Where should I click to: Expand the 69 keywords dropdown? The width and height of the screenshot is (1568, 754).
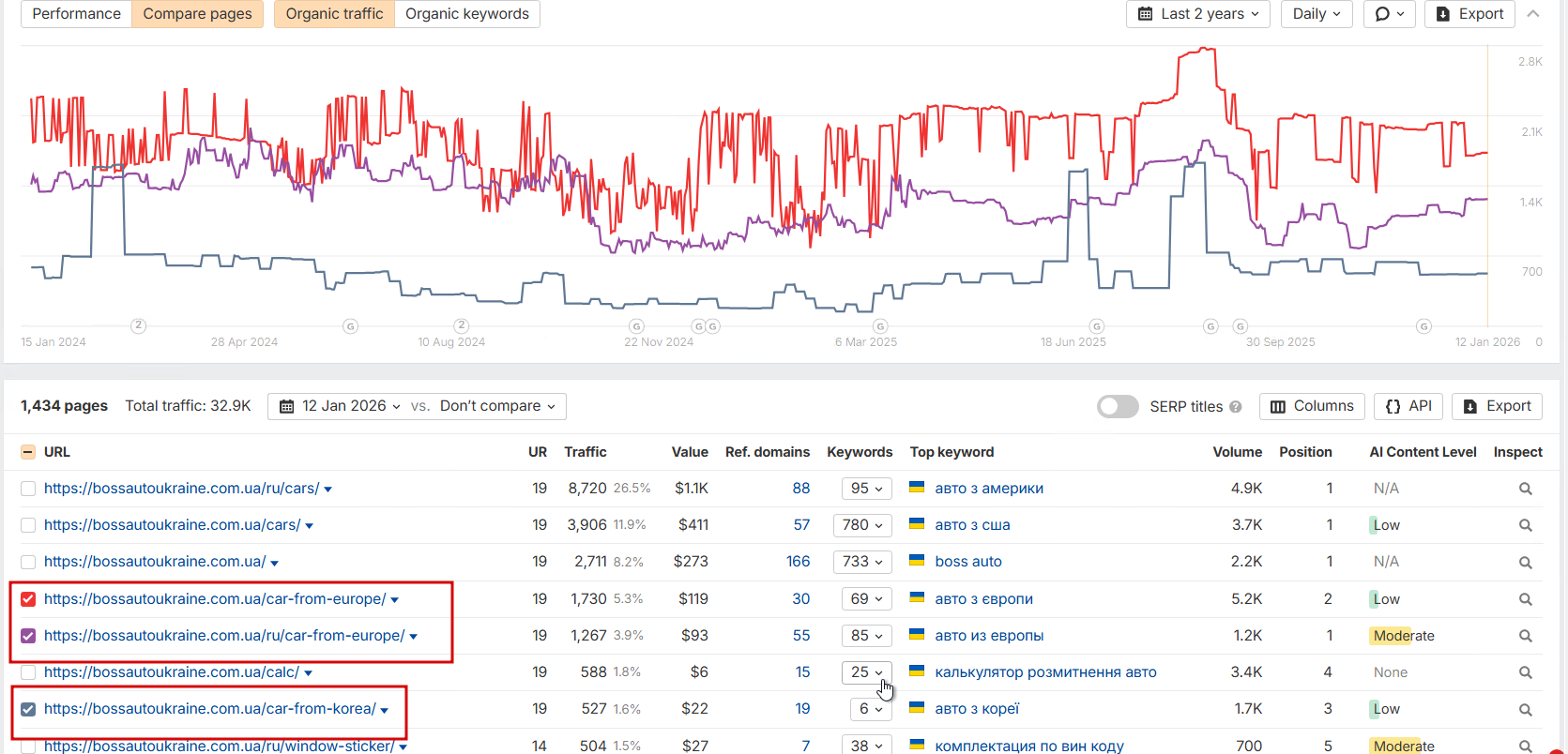pyautogui.click(x=866, y=599)
